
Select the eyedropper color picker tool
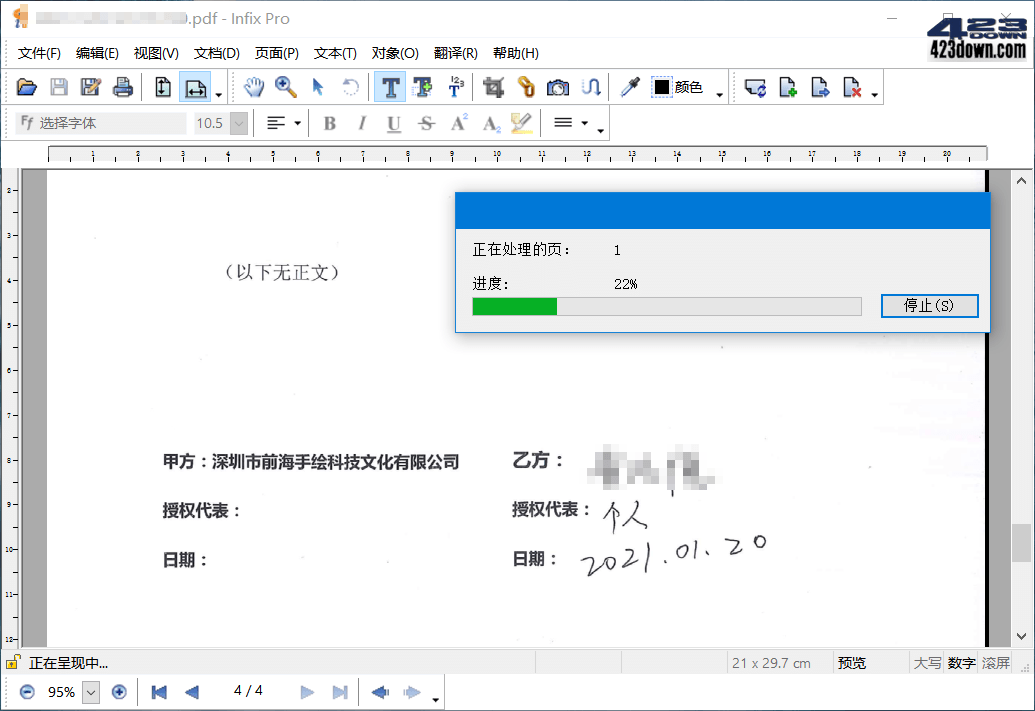[x=627, y=87]
